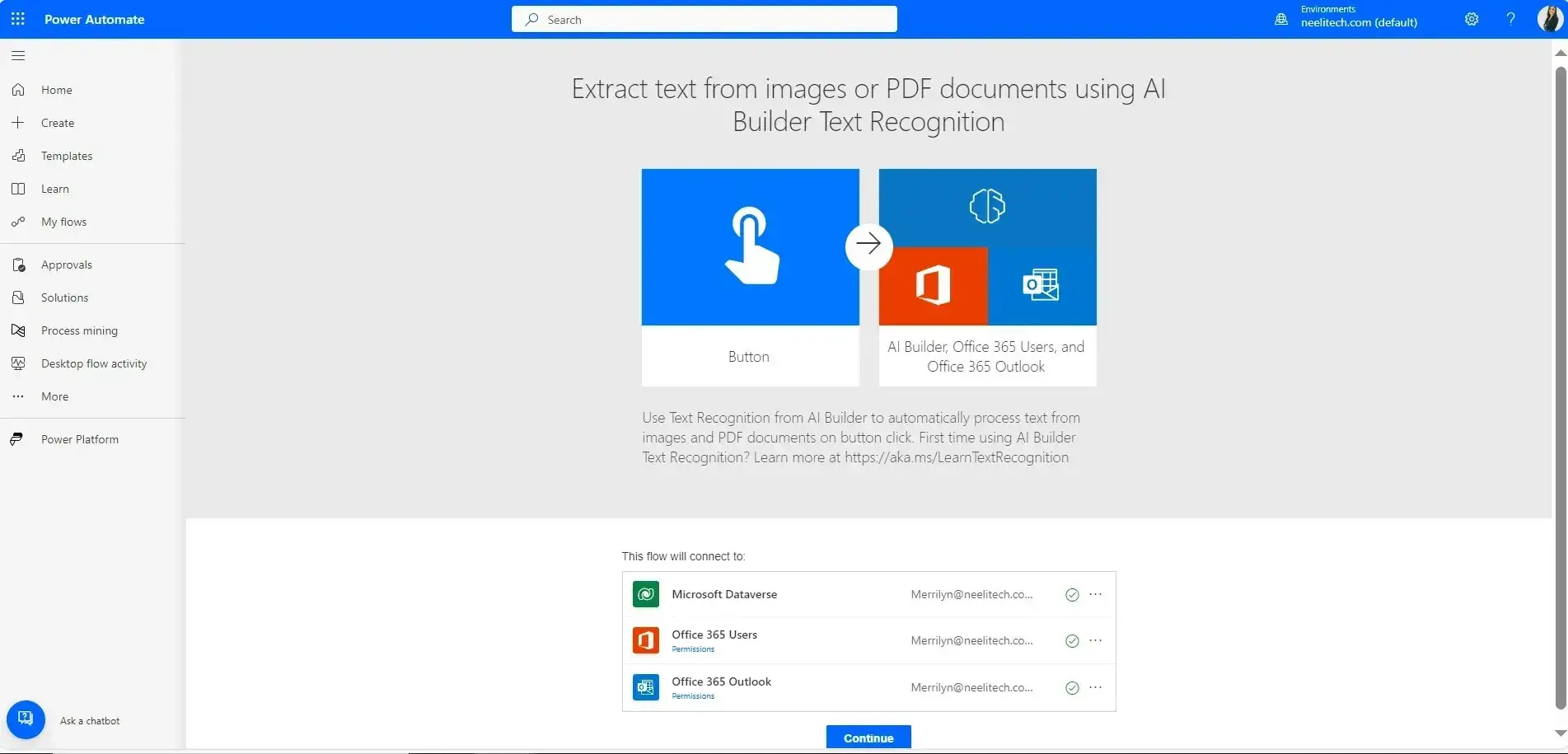Click the Microsoft Dataverse connector icon
This screenshot has height=754, width=1568.
coord(646,594)
